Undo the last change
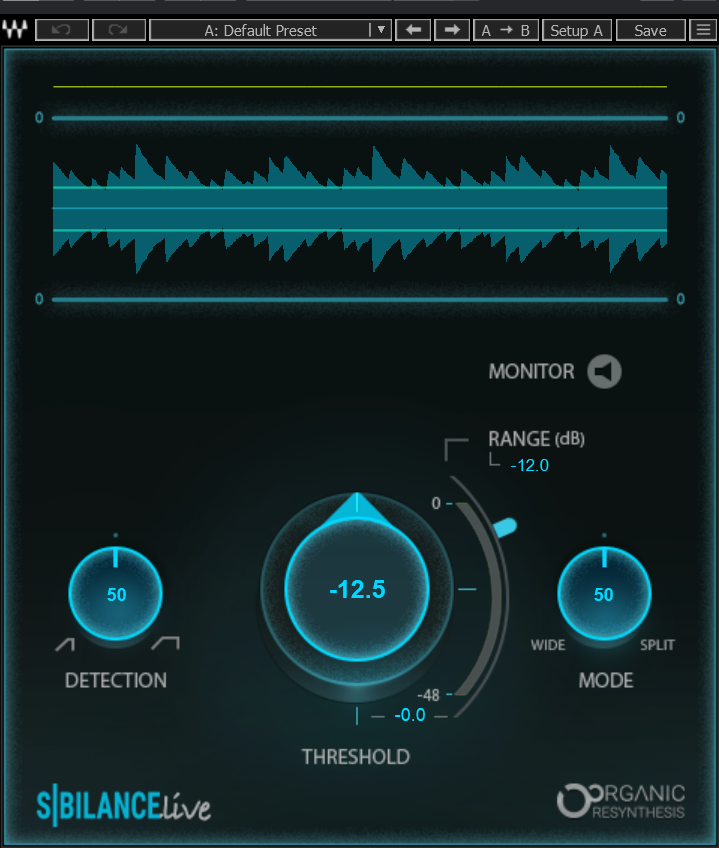The image size is (719, 848). coord(62,30)
